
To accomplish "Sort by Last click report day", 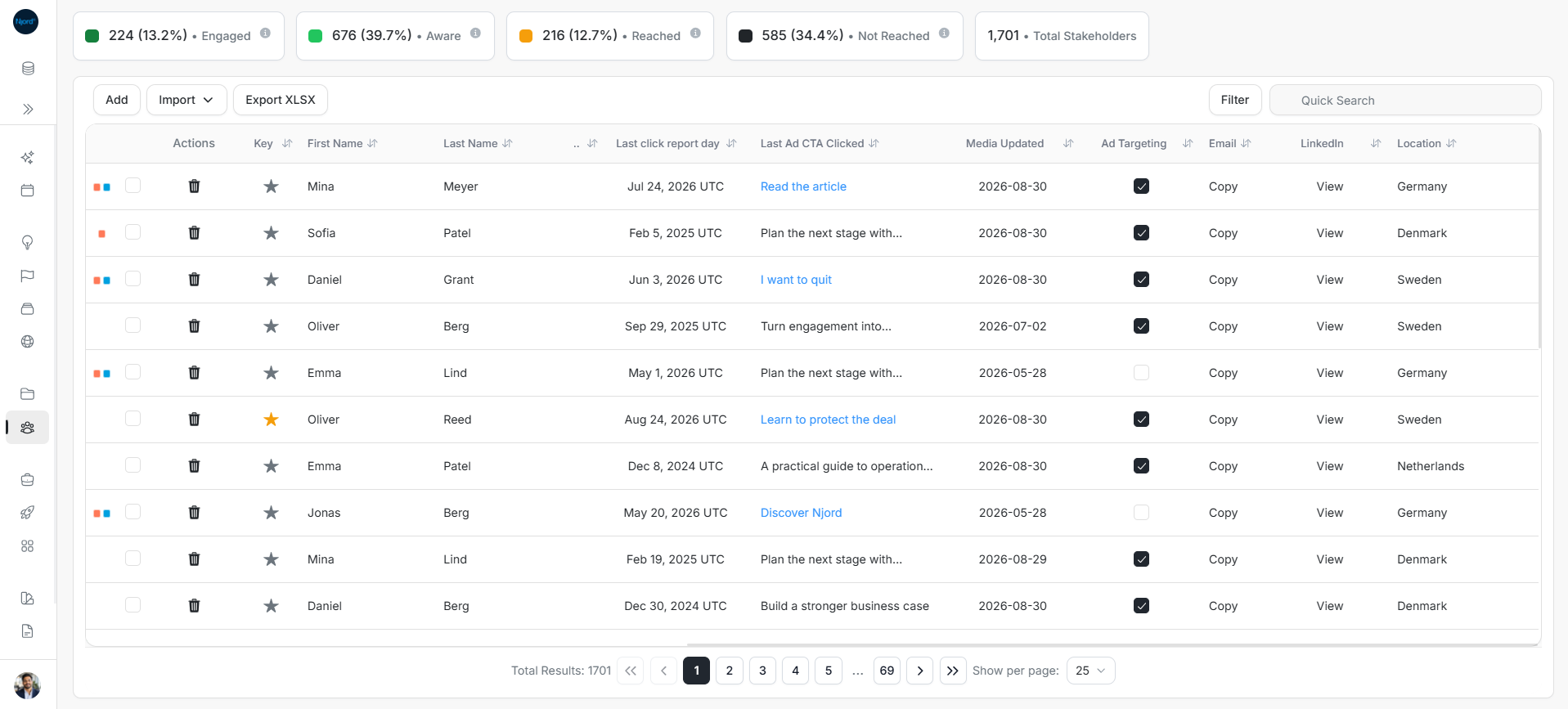I will pos(731,144).
